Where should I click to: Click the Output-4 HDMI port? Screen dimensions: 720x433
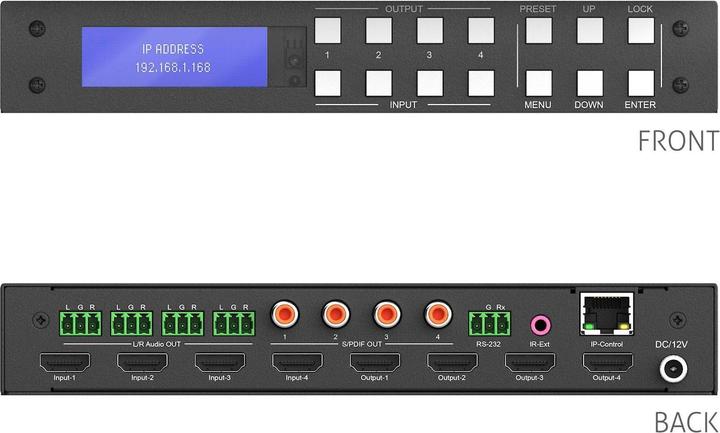(x=608, y=362)
